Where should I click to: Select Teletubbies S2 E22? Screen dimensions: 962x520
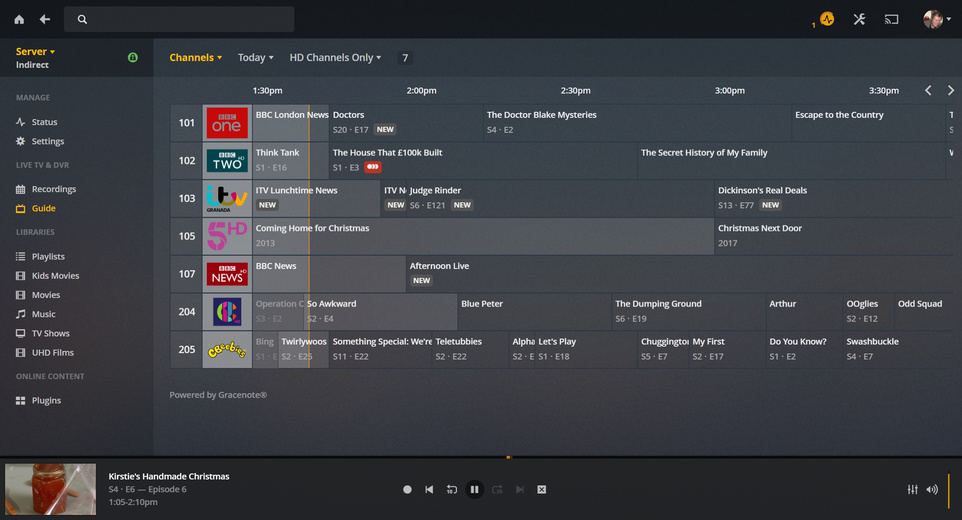pyautogui.click(x=470, y=350)
